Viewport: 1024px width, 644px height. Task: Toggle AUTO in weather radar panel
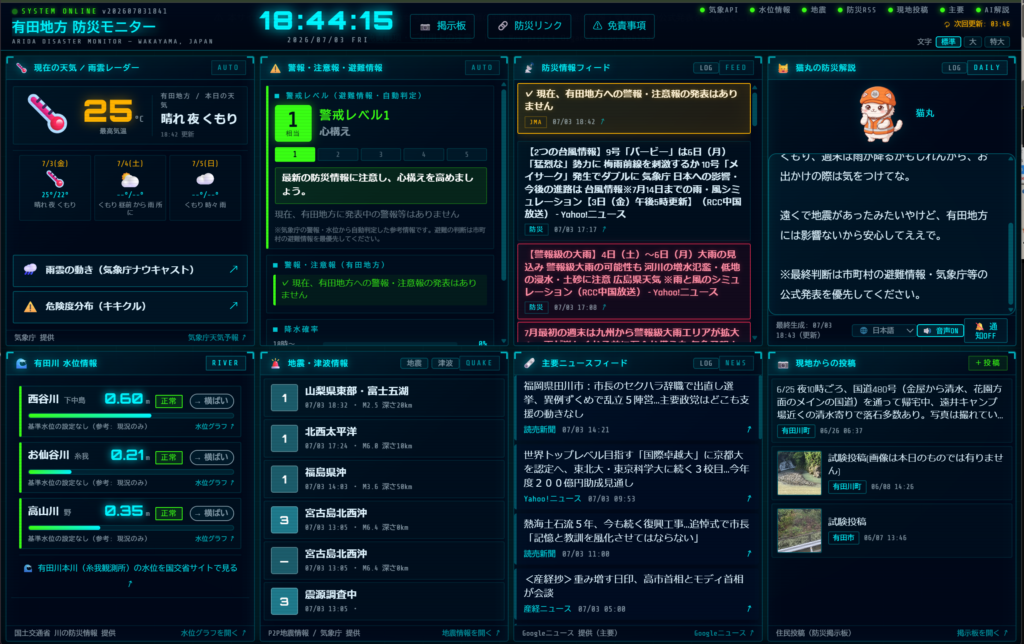click(x=228, y=67)
